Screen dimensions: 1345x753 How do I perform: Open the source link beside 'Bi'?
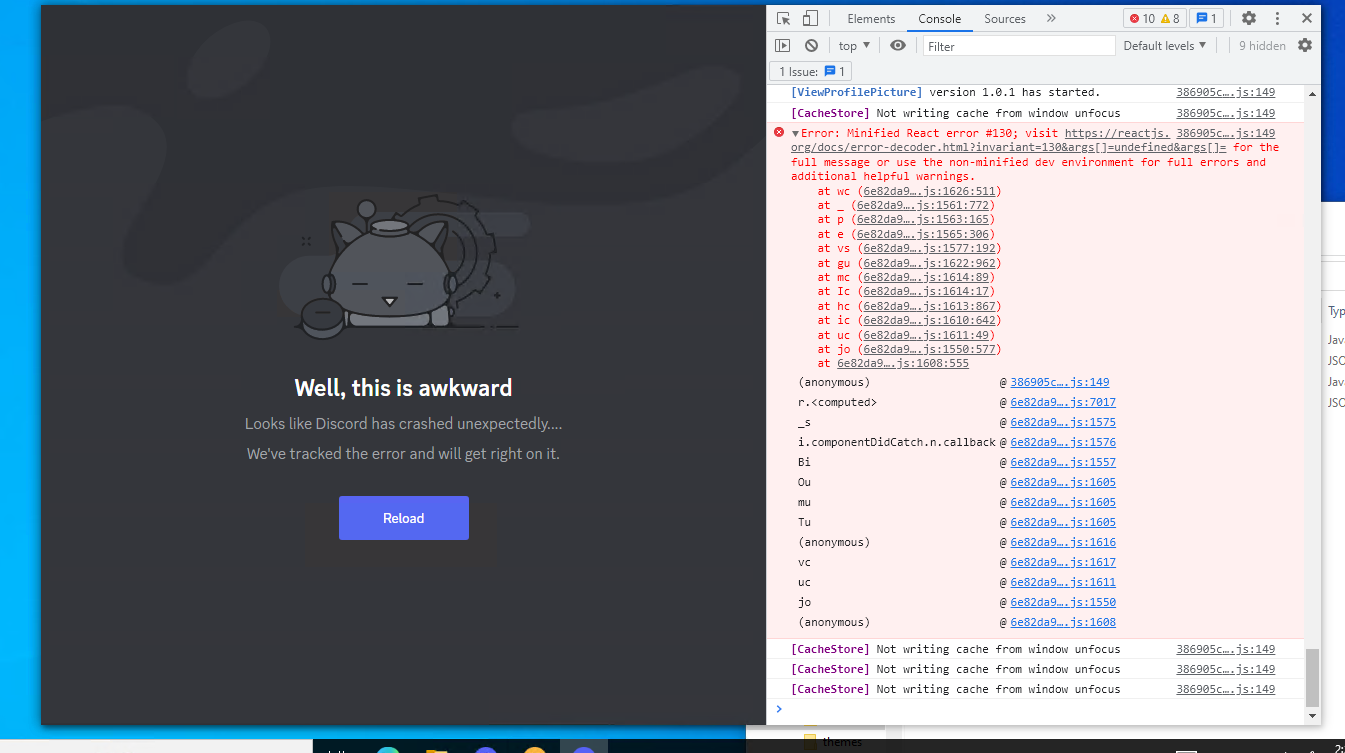(1063, 462)
